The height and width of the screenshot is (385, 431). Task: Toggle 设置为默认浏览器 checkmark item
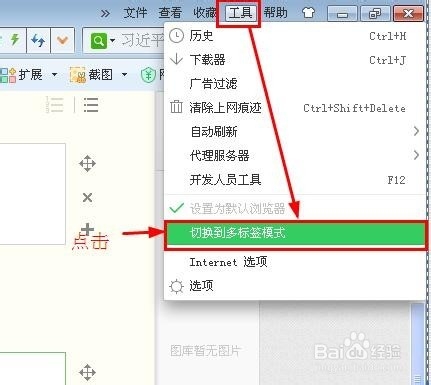(295, 209)
